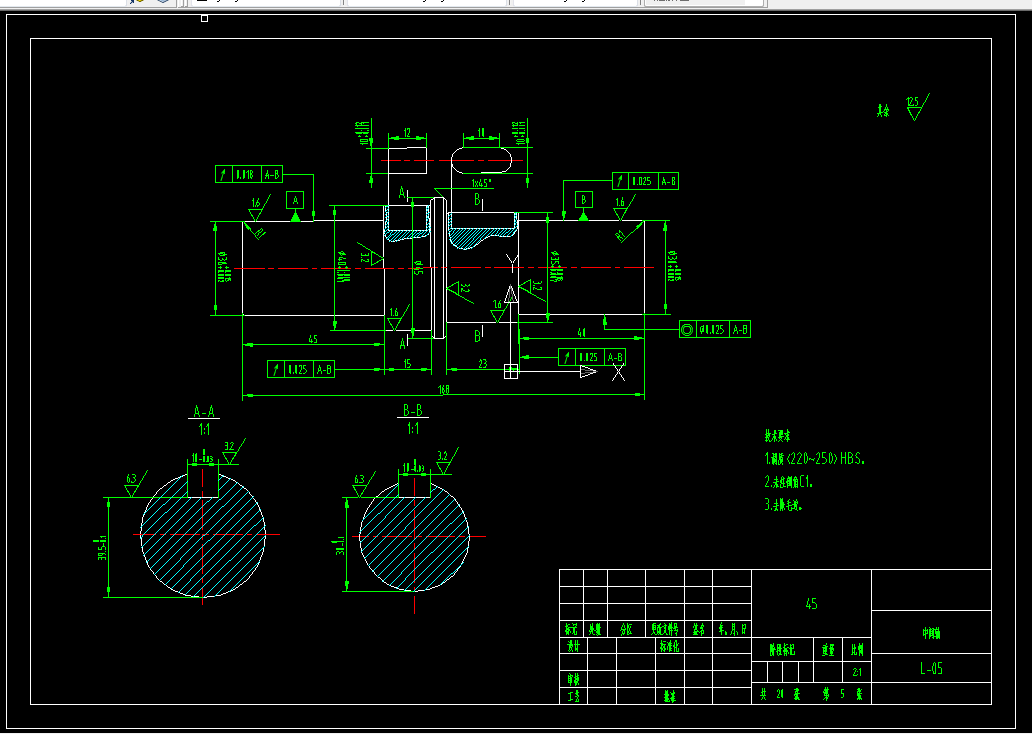
Task: Select the rounded keyway slot outline at top
Action: point(482,161)
